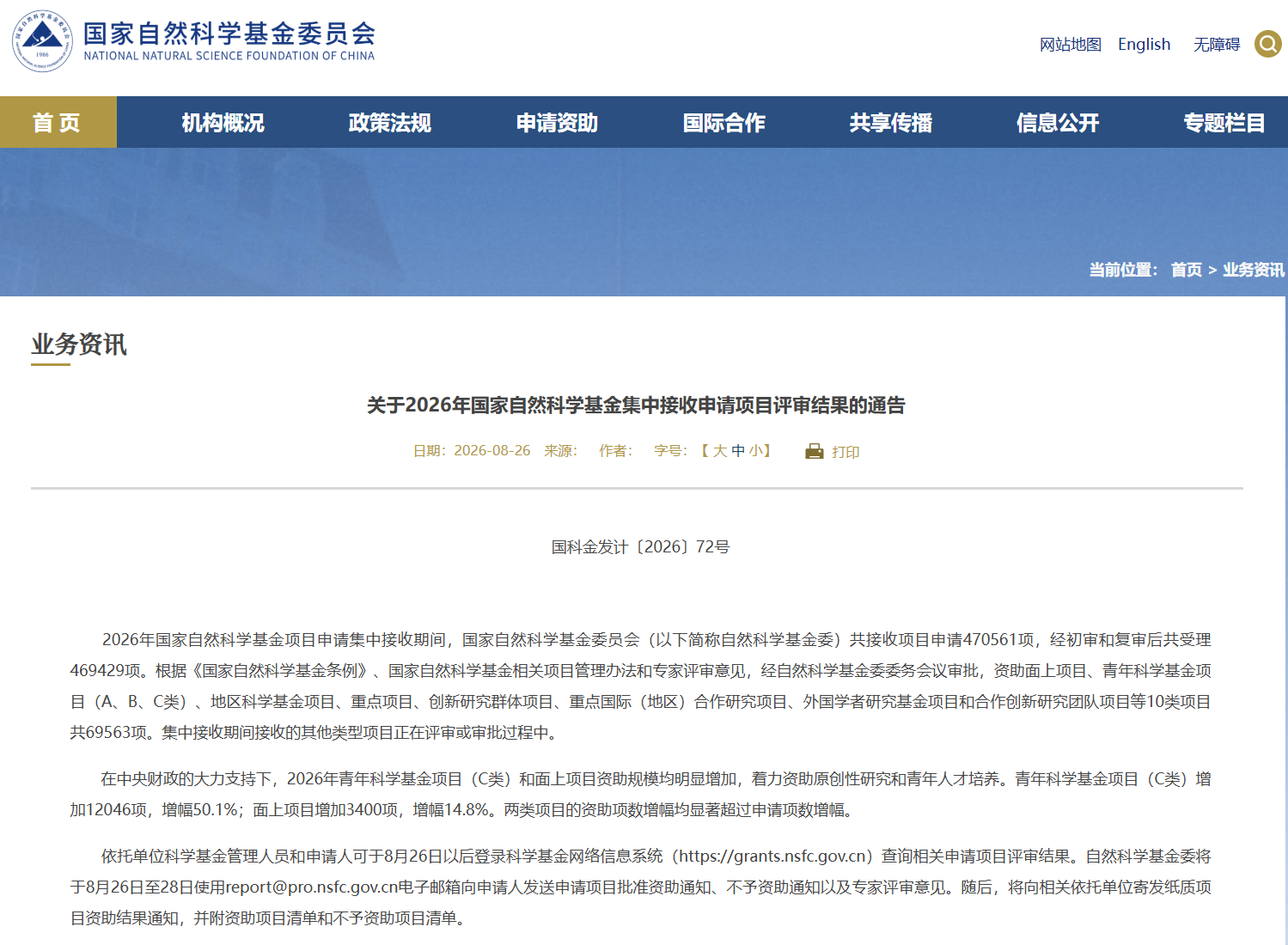1288x945 pixels.
Task: Click the date 2026-08-26
Action: pyautogui.click(x=492, y=451)
